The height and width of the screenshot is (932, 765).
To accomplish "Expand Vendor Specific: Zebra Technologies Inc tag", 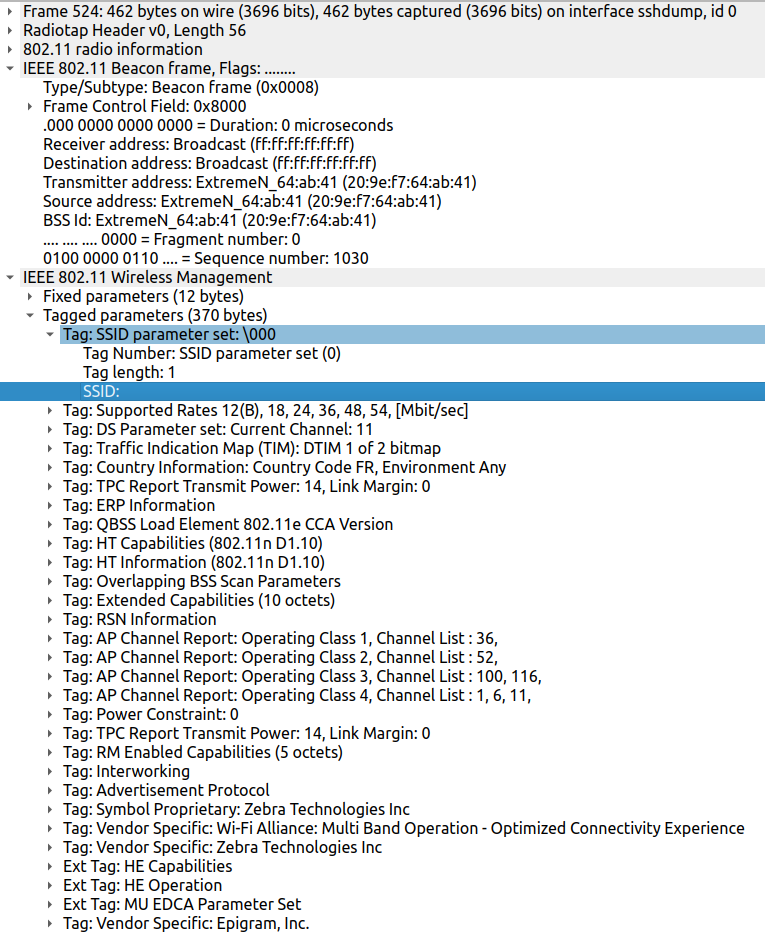I will point(50,848).
